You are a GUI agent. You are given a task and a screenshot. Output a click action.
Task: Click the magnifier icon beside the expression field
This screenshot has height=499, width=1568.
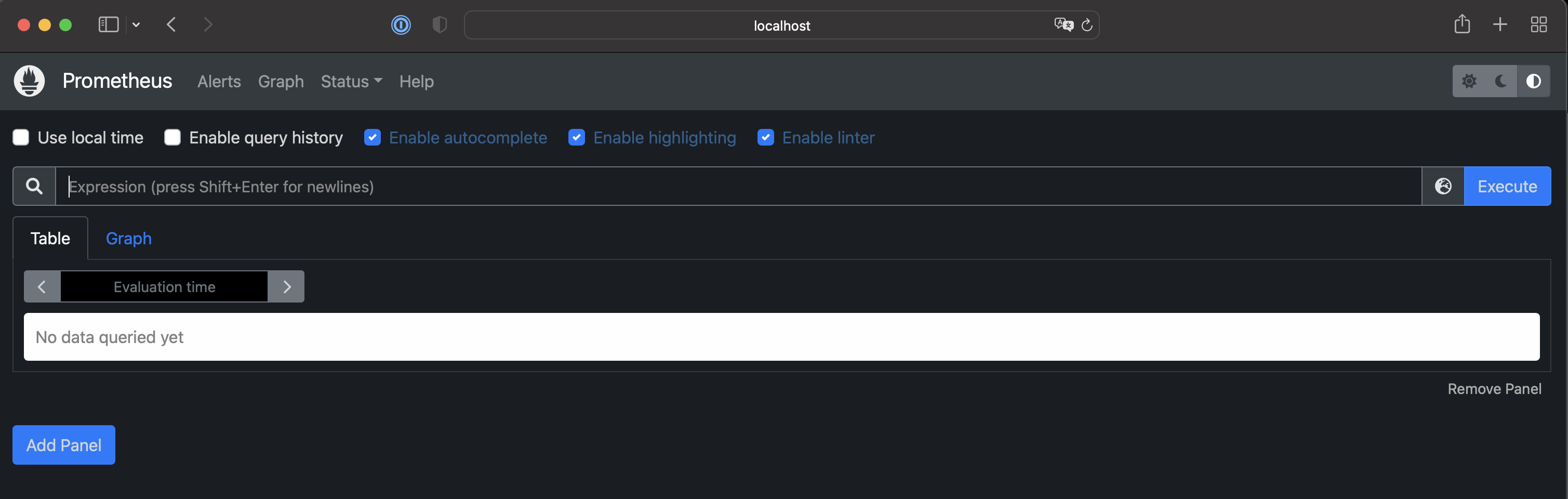(34, 187)
